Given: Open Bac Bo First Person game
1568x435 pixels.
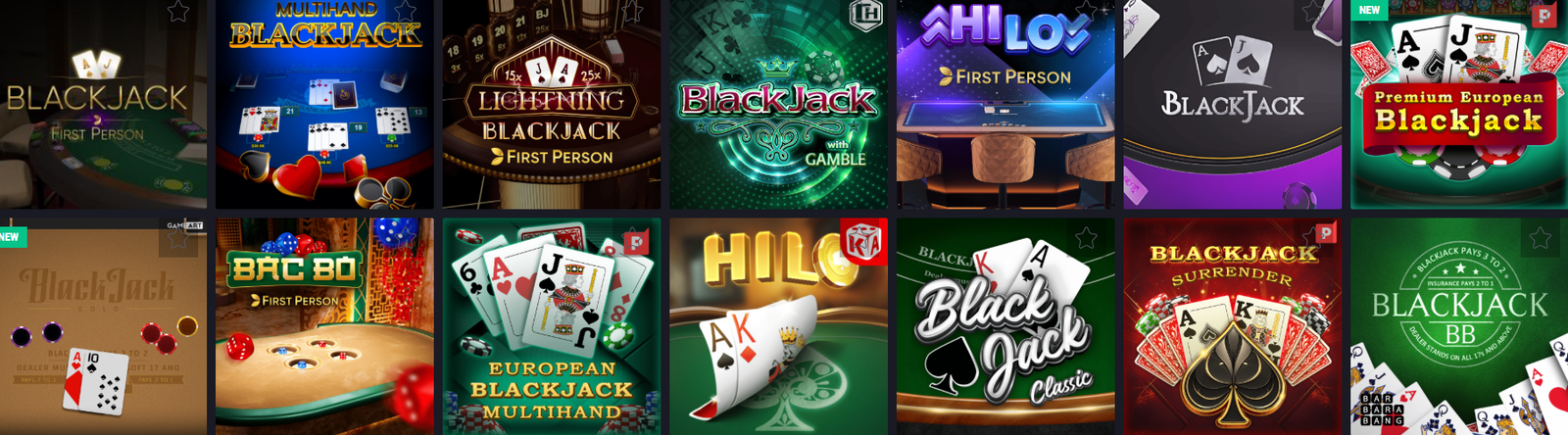Looking at the screenshot, I should click(x=324, y=326).
